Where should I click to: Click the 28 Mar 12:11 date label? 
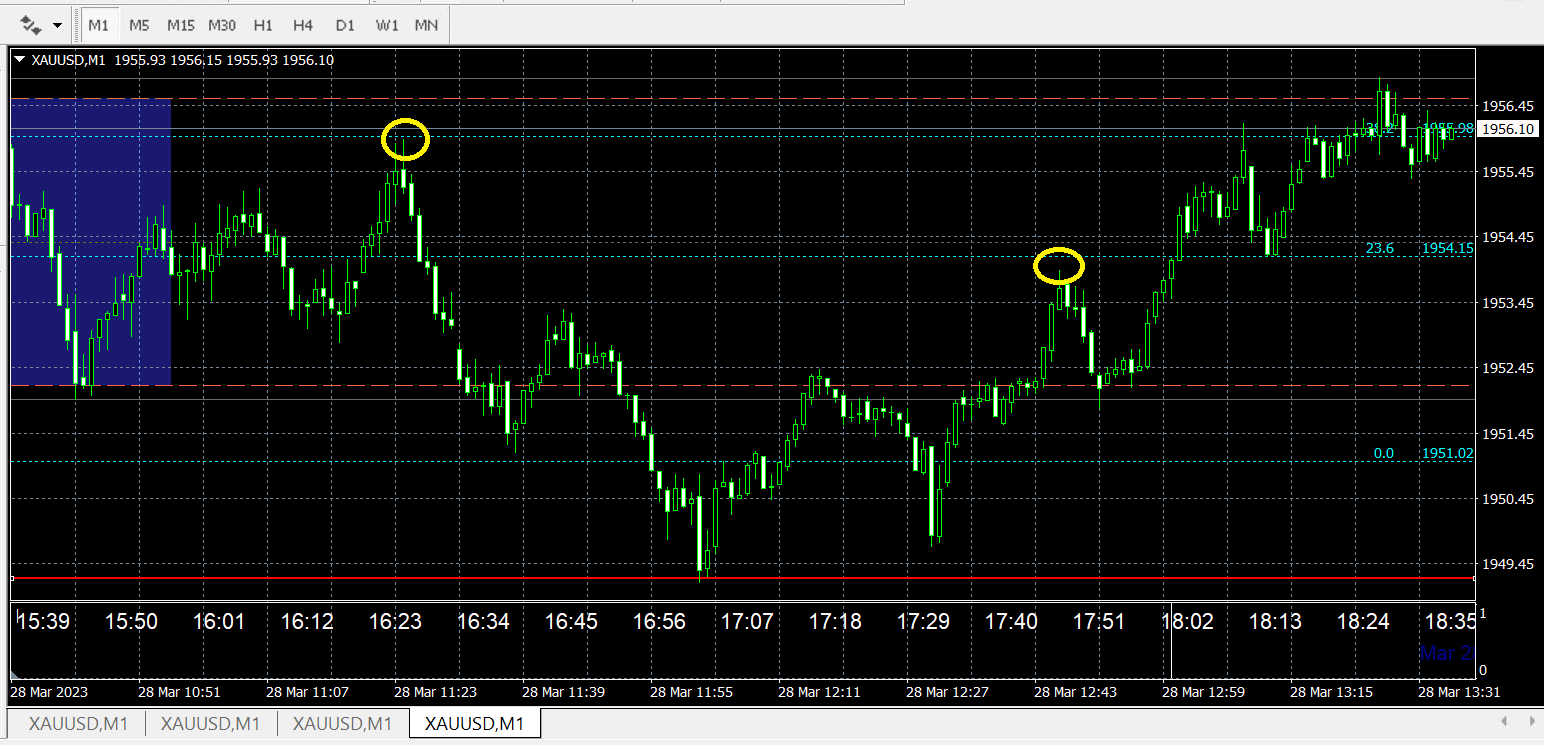click(819, 692)
